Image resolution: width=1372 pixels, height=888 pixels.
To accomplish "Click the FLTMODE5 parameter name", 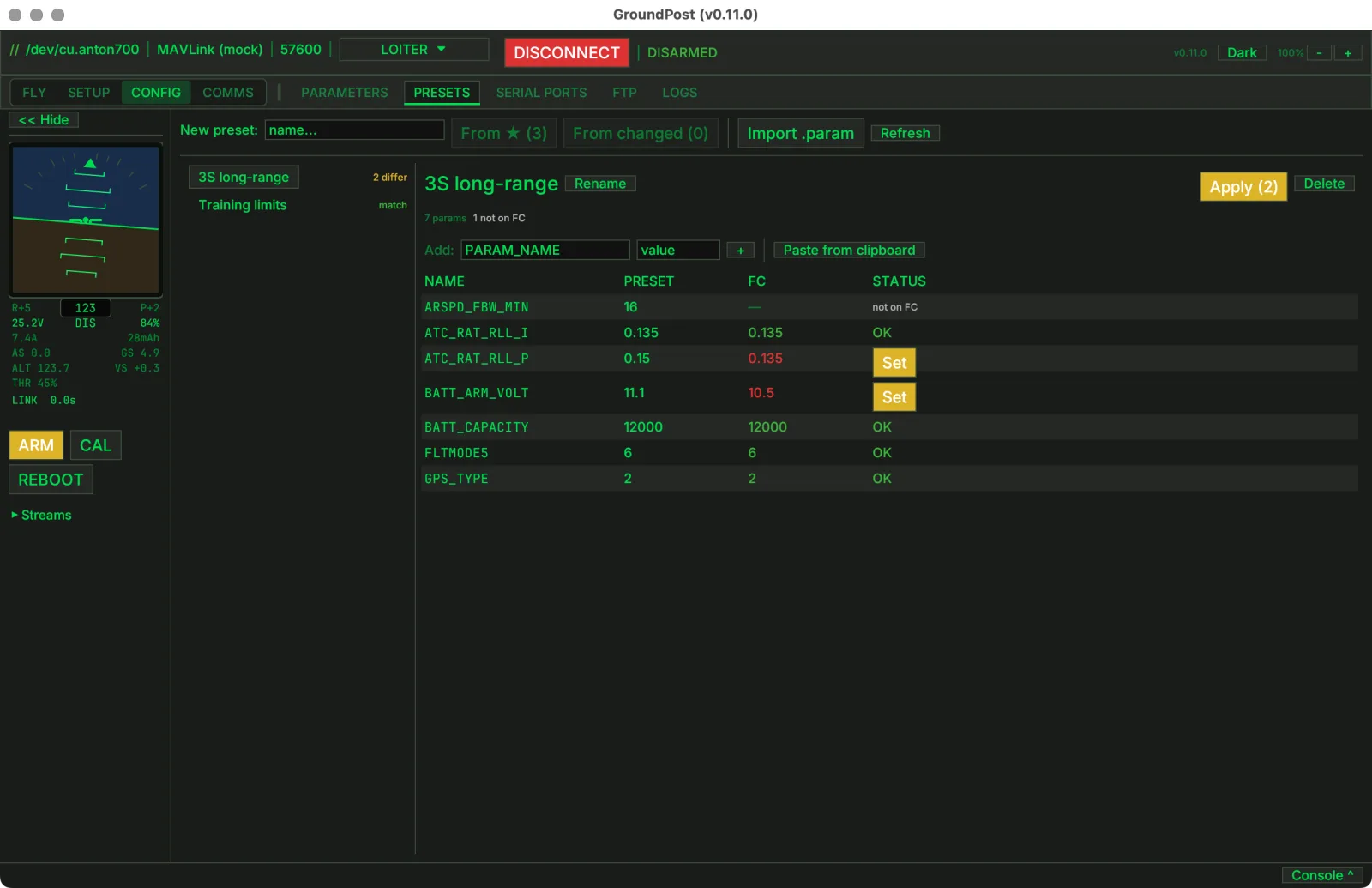I will pos(456,453).
